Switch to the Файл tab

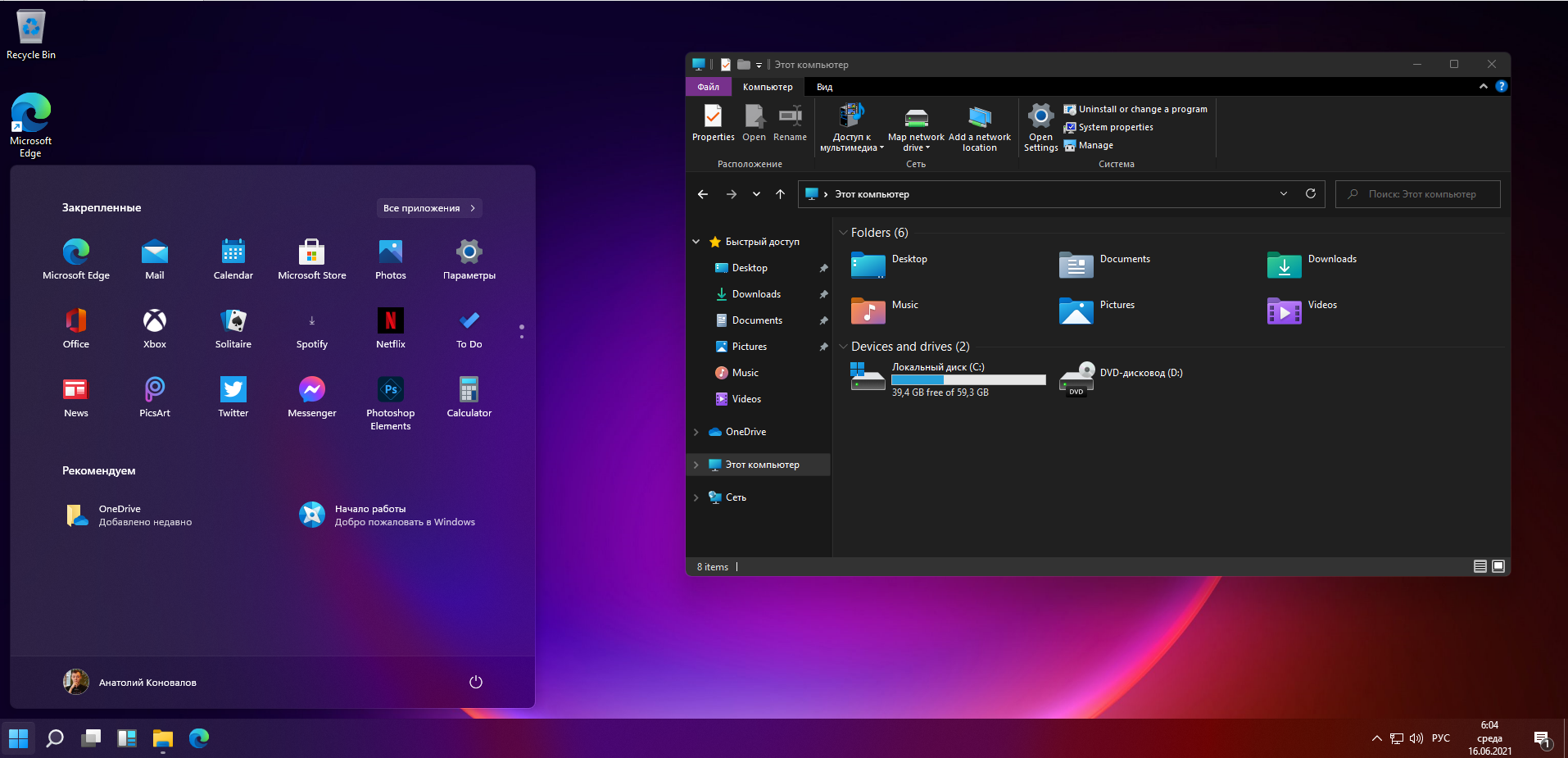709,87
